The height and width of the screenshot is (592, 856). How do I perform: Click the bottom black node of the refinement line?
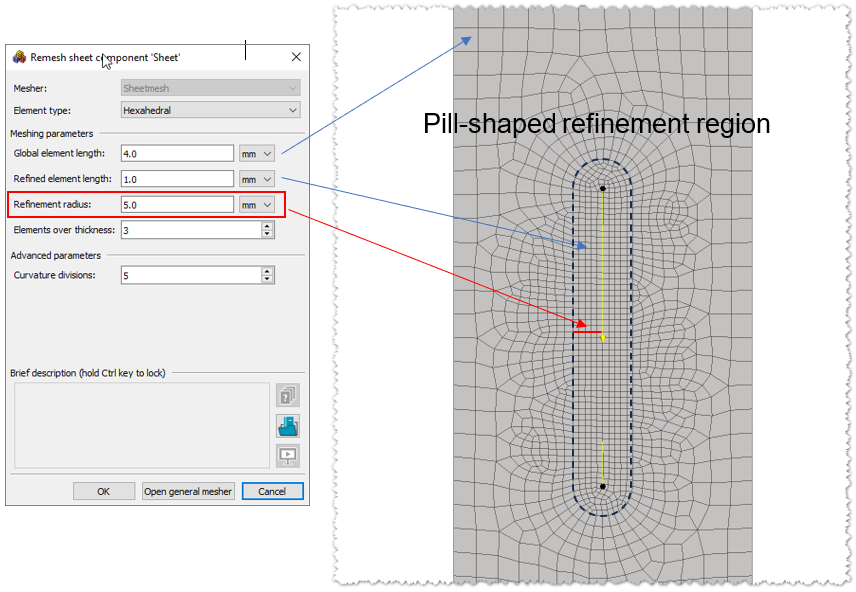(x=603, y=486)
